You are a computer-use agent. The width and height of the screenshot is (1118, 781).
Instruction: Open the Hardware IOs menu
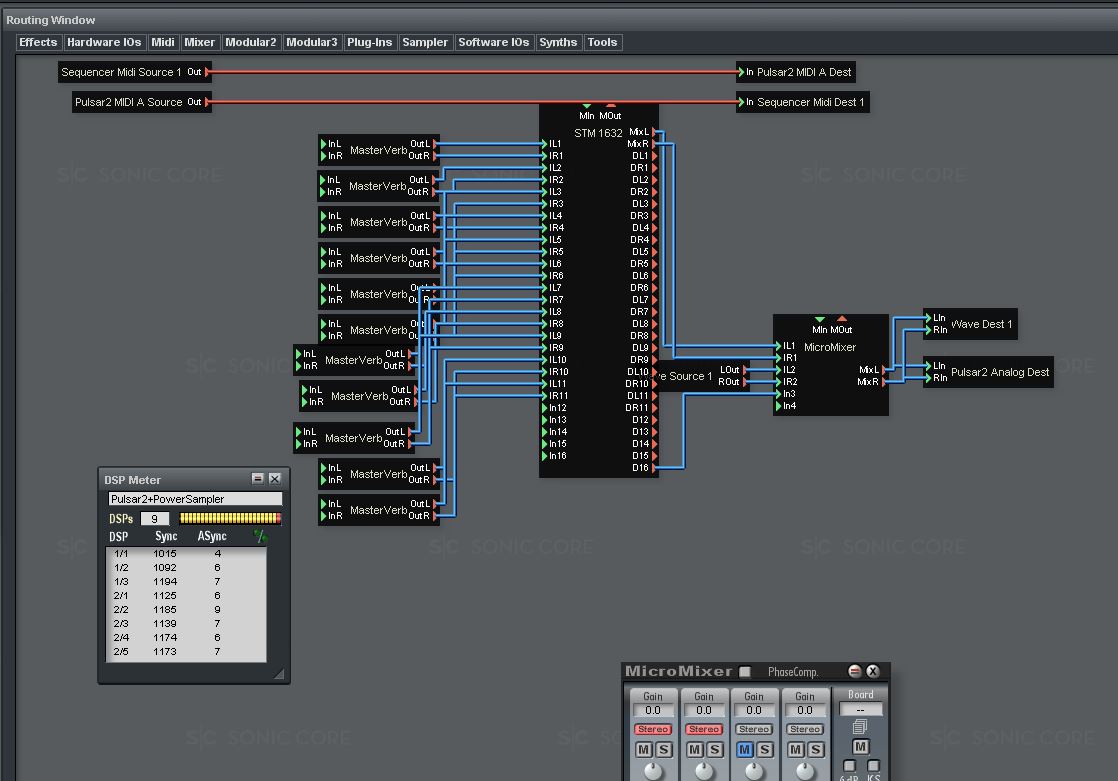tap(104, 42)
